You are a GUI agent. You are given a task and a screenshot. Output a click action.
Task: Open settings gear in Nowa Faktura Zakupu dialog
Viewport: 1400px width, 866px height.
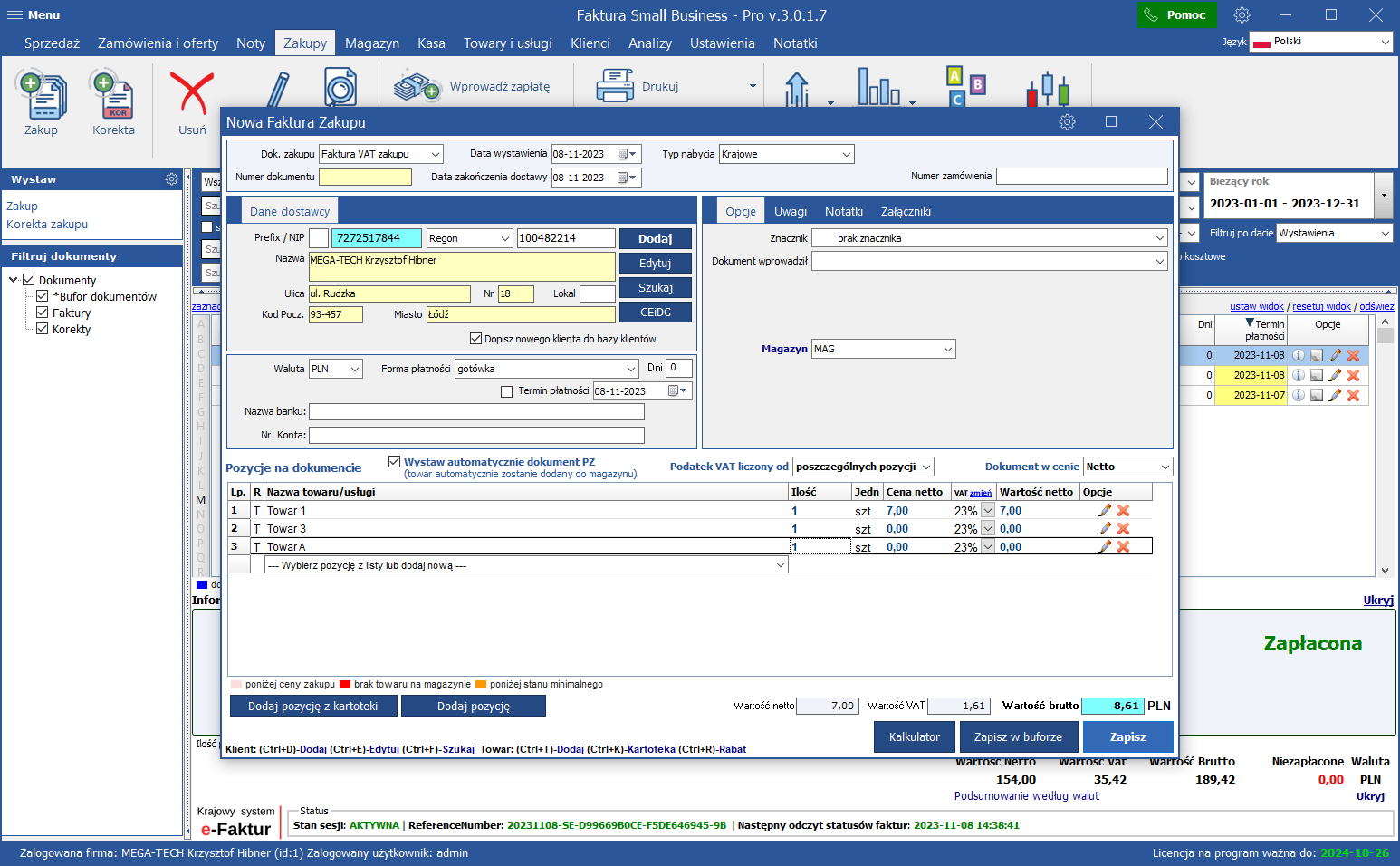pyautogui.click(x=1068, y=122)
